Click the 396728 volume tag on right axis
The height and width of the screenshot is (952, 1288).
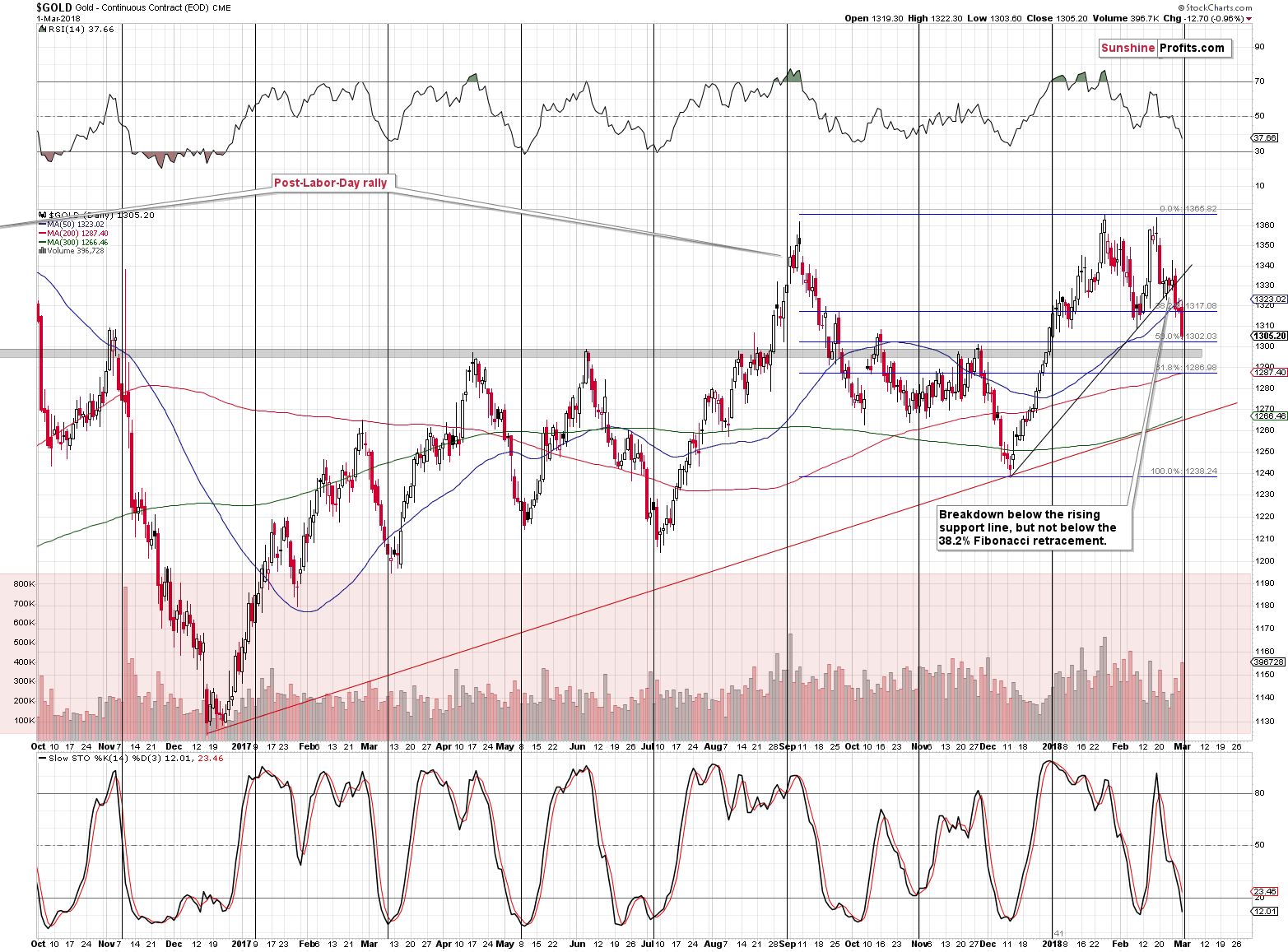click(x=1269, y=662)
